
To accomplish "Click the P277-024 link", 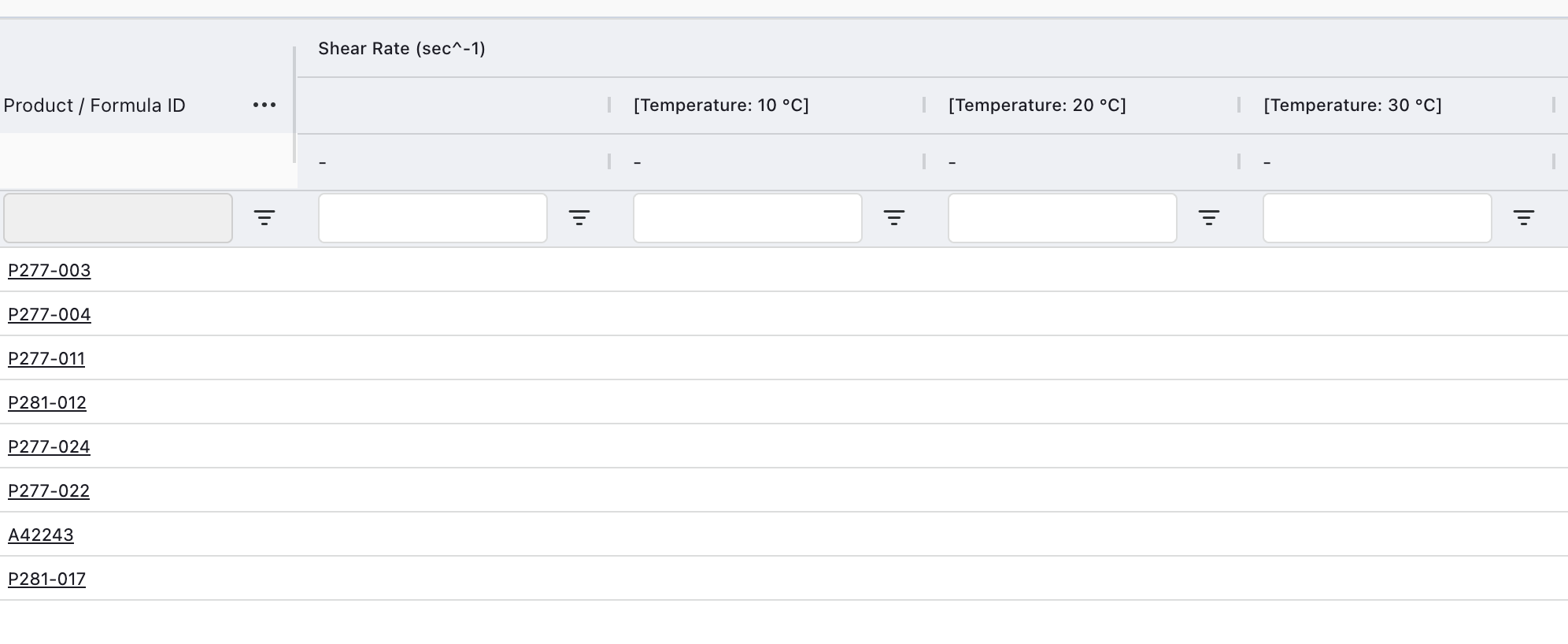I will tap(49, 446).
